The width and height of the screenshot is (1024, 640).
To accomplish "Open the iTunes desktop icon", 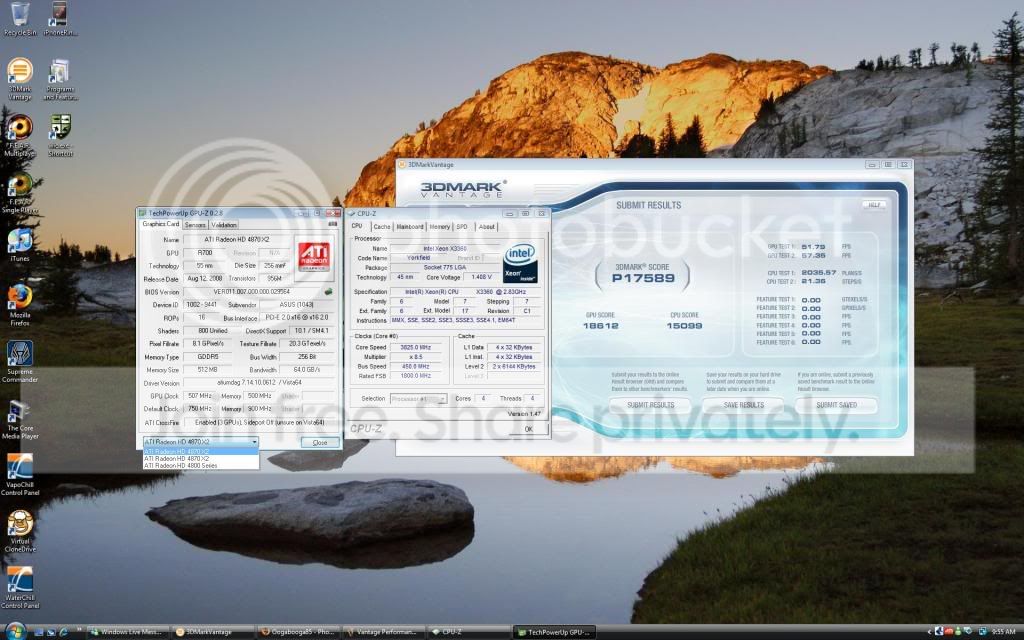I will point(20,245).
